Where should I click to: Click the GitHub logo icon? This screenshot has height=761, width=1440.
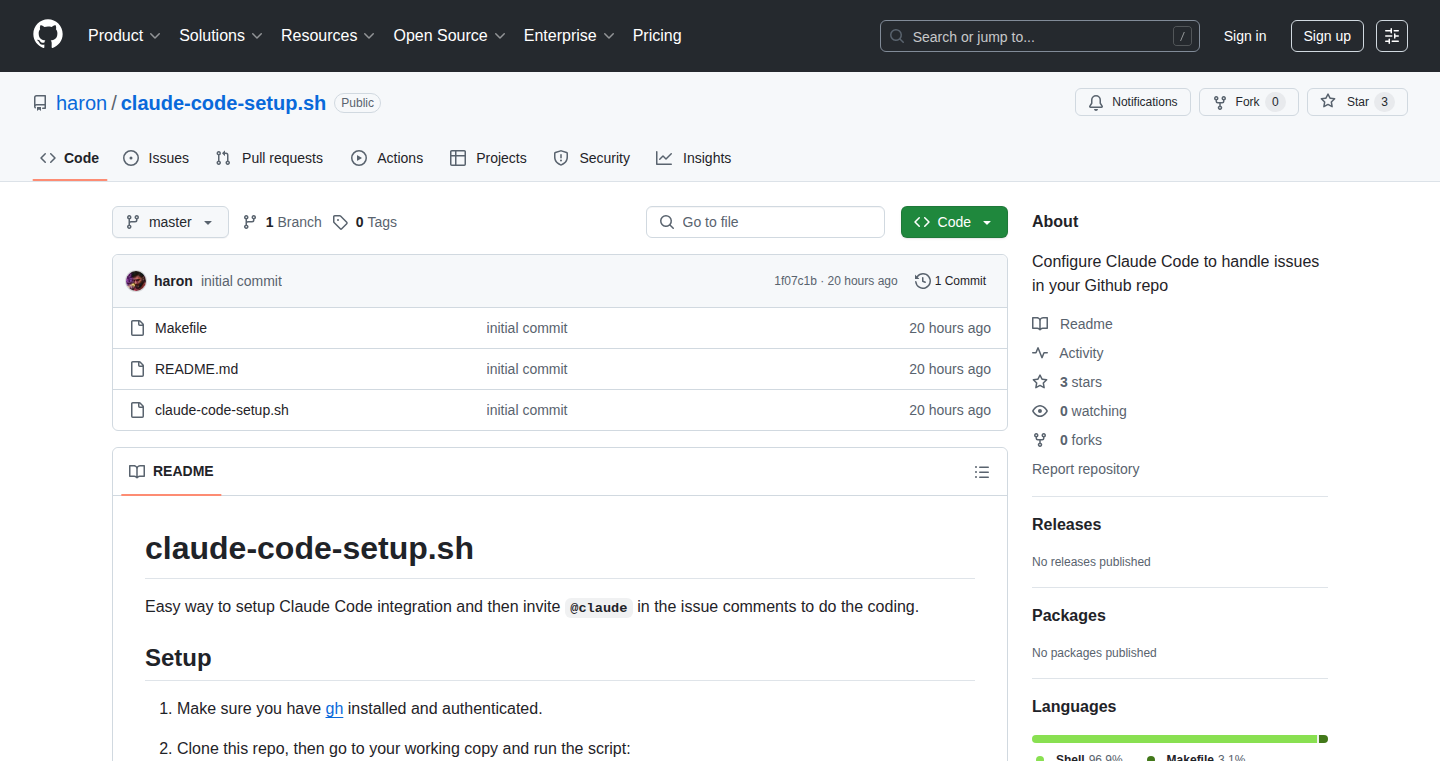pos(48,36)
